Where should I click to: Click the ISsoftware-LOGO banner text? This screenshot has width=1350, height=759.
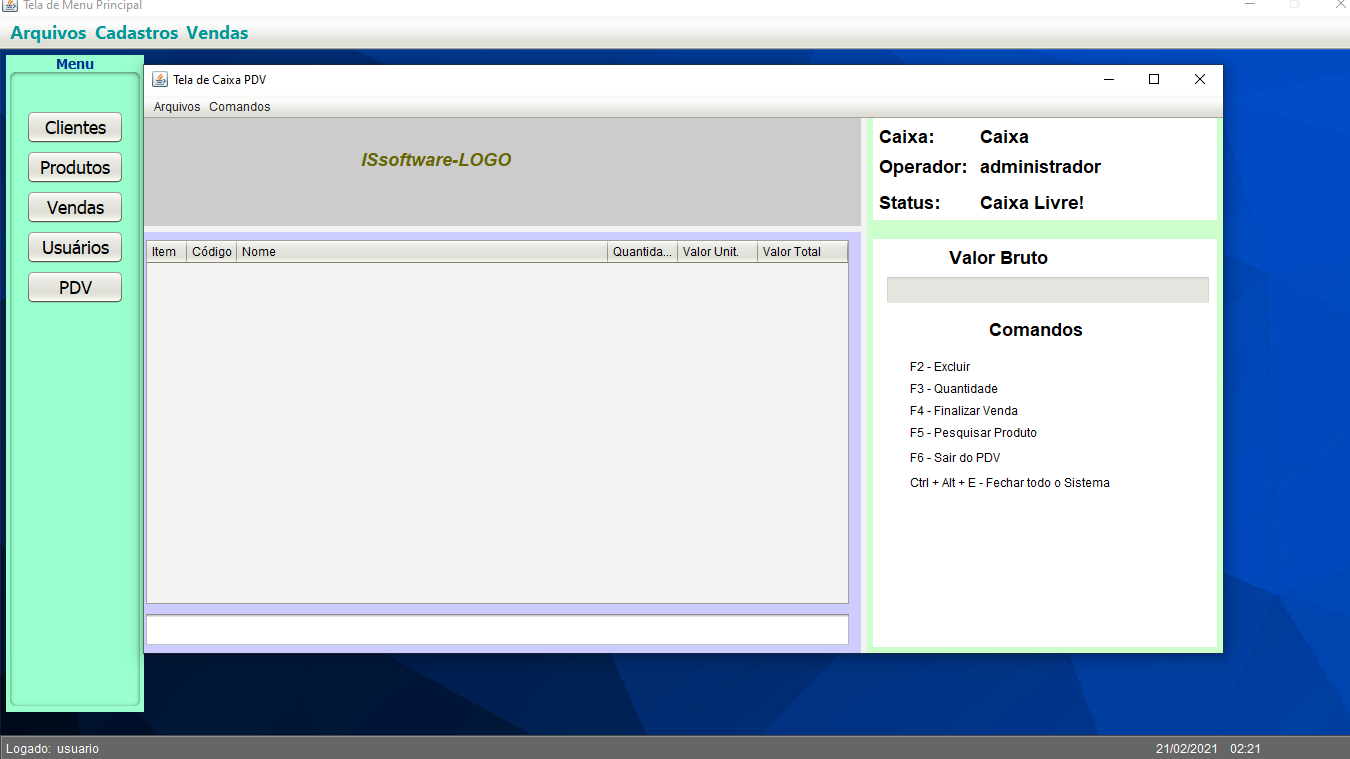(436, 160)
